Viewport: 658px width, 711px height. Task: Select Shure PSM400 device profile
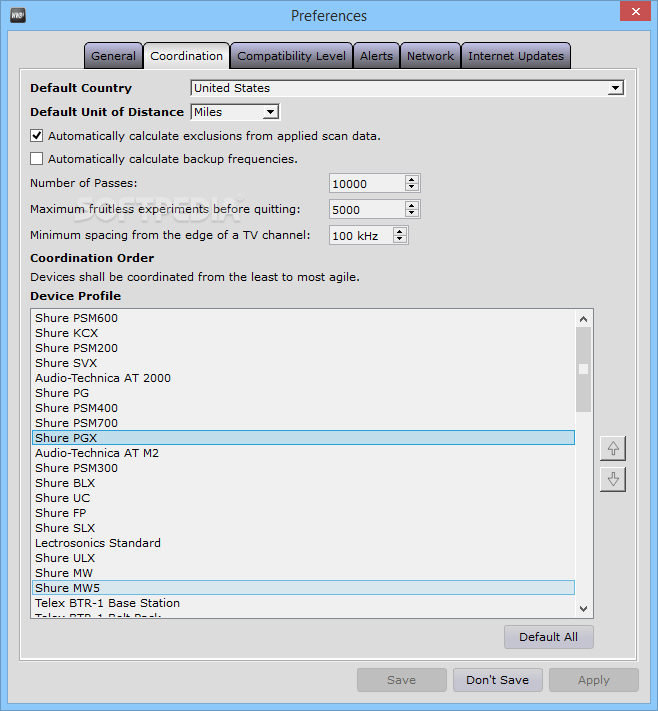[303, 408]
